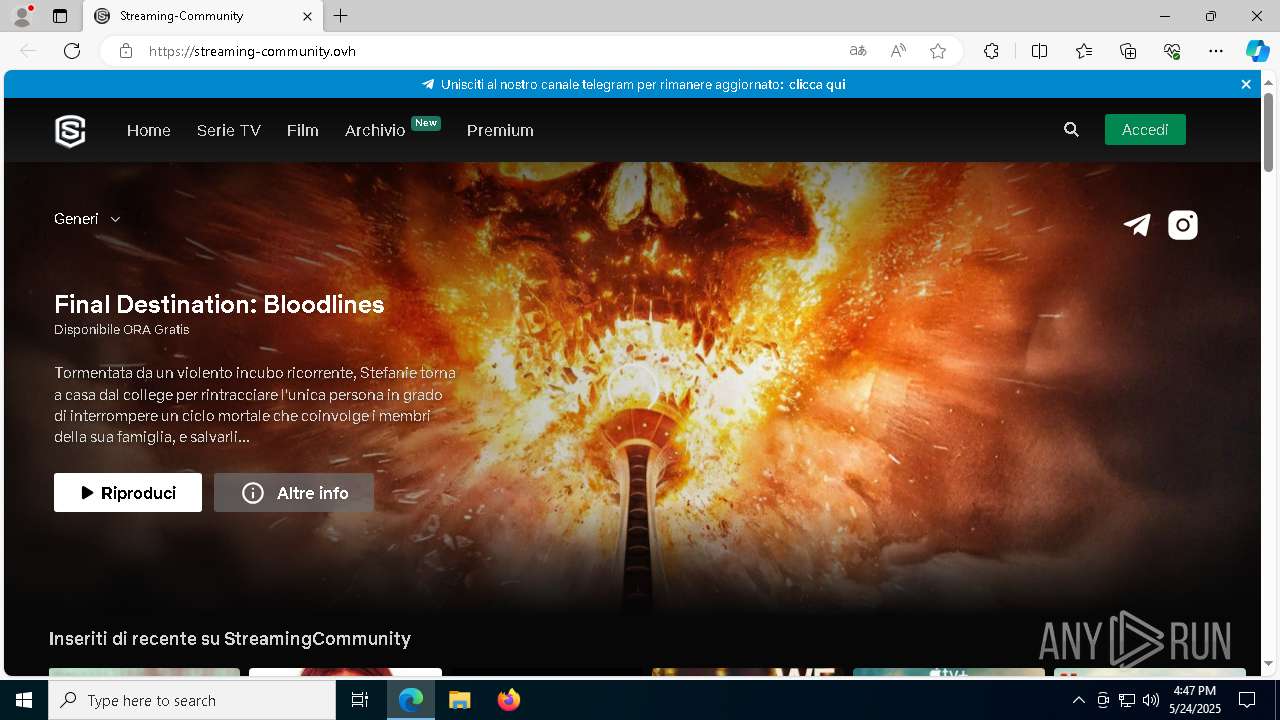
Task: Open the Windows Start menu
Action: click(24, 700)
